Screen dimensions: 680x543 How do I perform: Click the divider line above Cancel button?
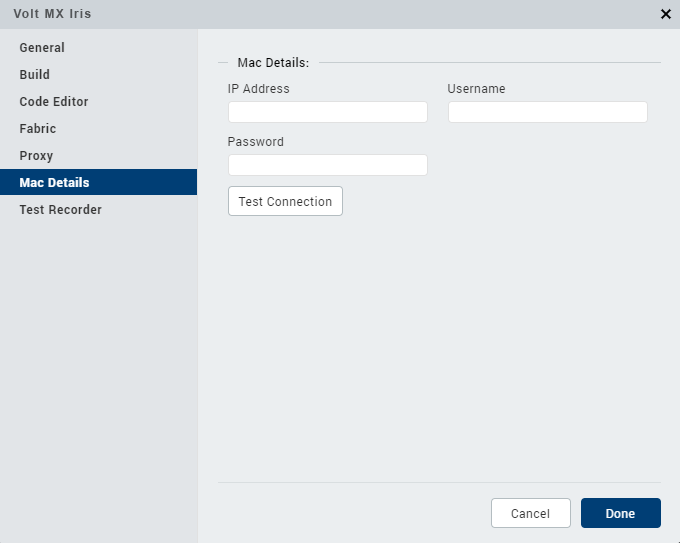[439, 483]
